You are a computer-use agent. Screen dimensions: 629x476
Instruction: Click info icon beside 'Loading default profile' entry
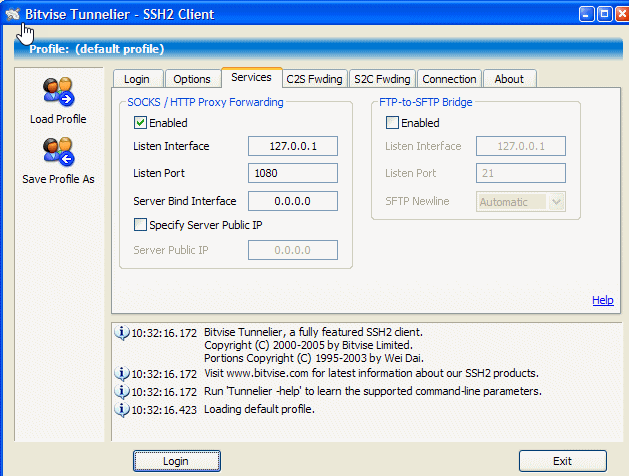(122, 409)
